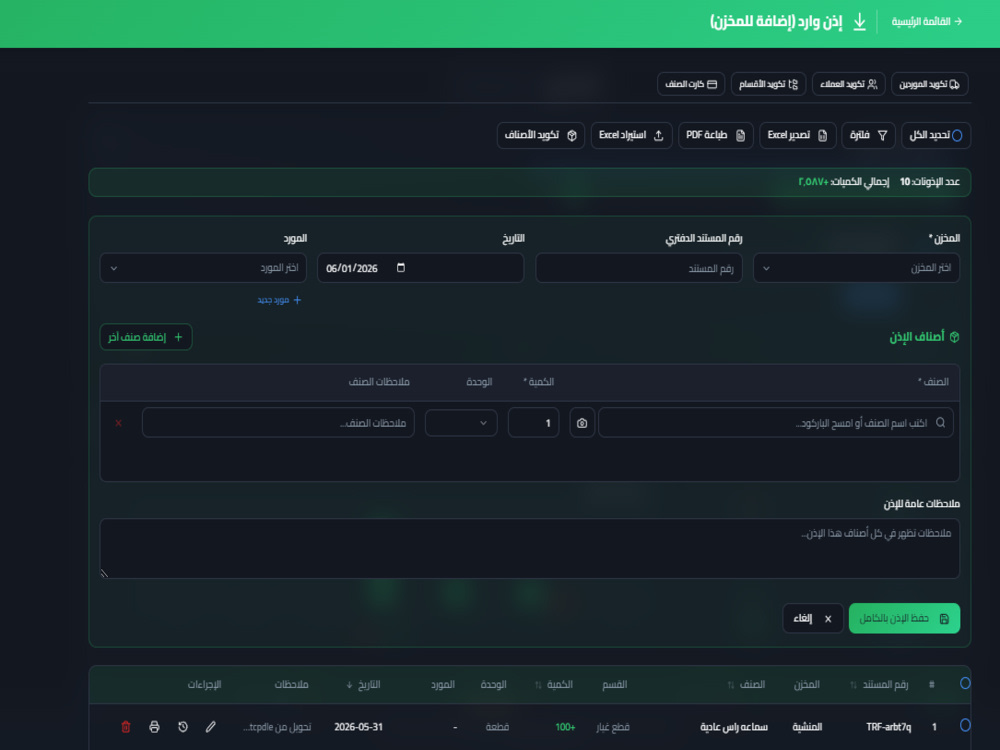Image resolution: width=1000 pixels, height=750 pixels.
Task: Sort table by التاريخ column
Action: point(363,684)
